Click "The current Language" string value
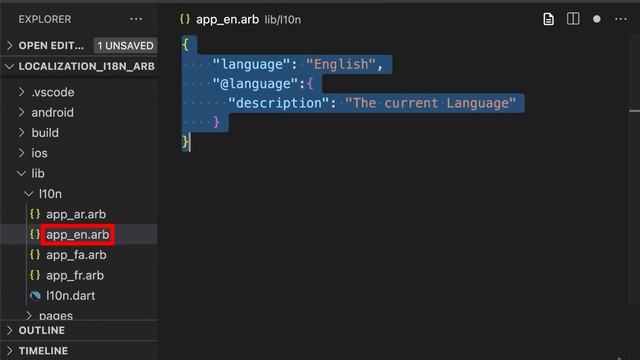Screen dimensions: 640x360 (431, 103)
